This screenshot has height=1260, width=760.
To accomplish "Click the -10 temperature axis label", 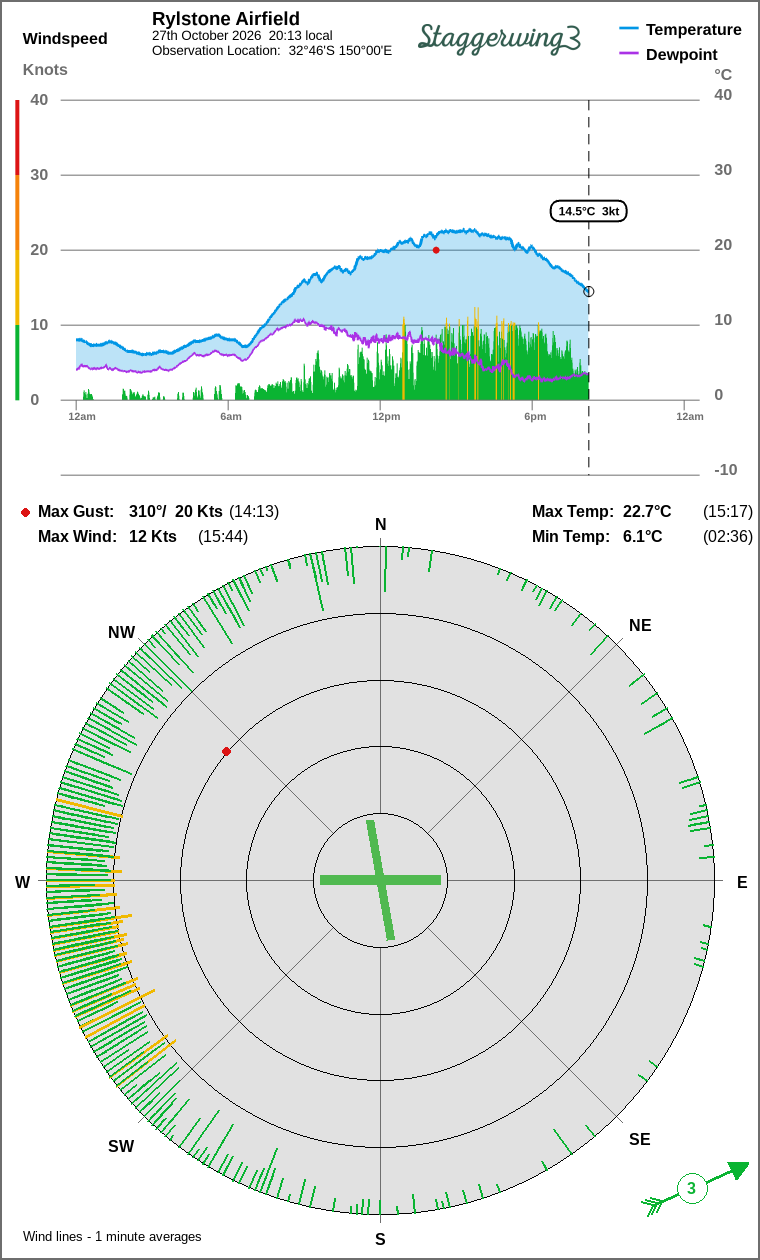I will pyautogui.click(x=725, y=469).
